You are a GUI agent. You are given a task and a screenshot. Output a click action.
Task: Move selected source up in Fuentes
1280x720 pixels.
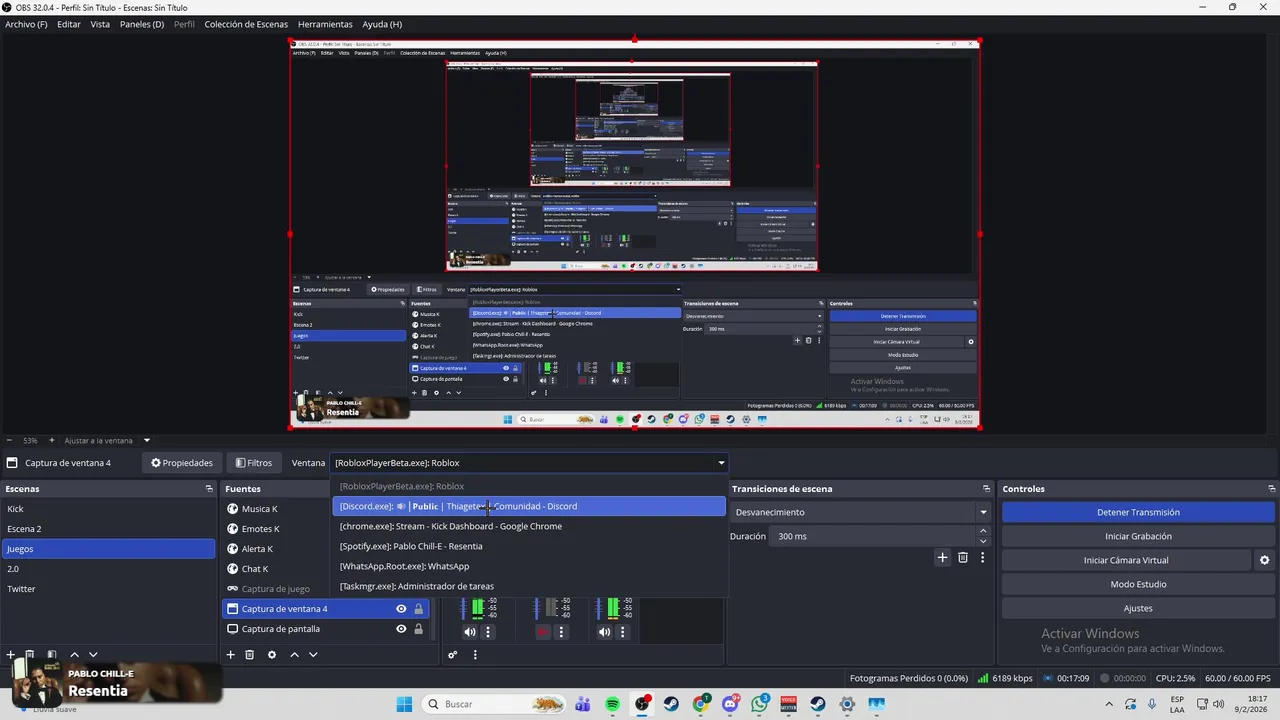[x=294, y=655]
